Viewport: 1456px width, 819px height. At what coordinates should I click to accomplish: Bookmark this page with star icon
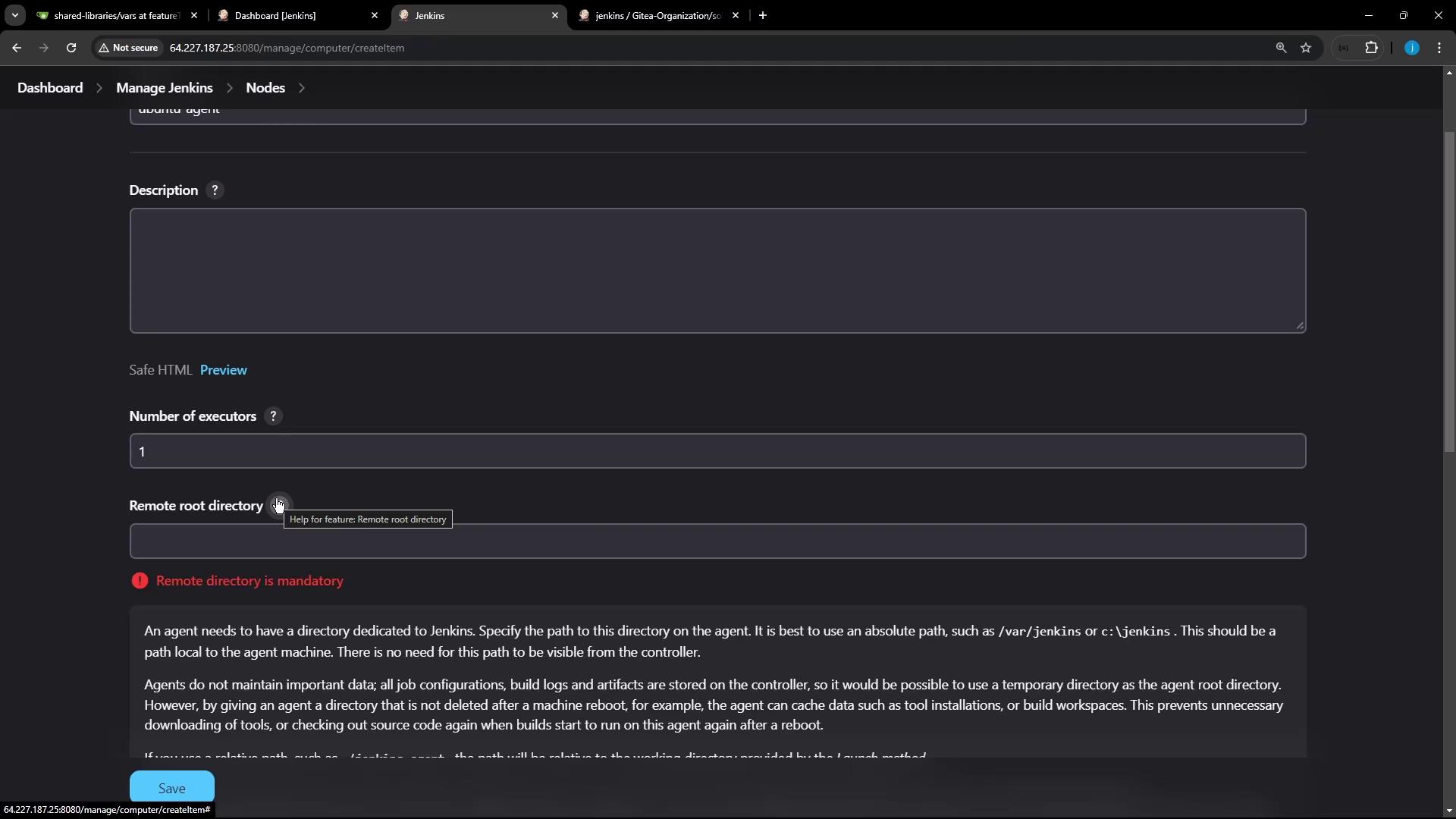pos(1306,48)
